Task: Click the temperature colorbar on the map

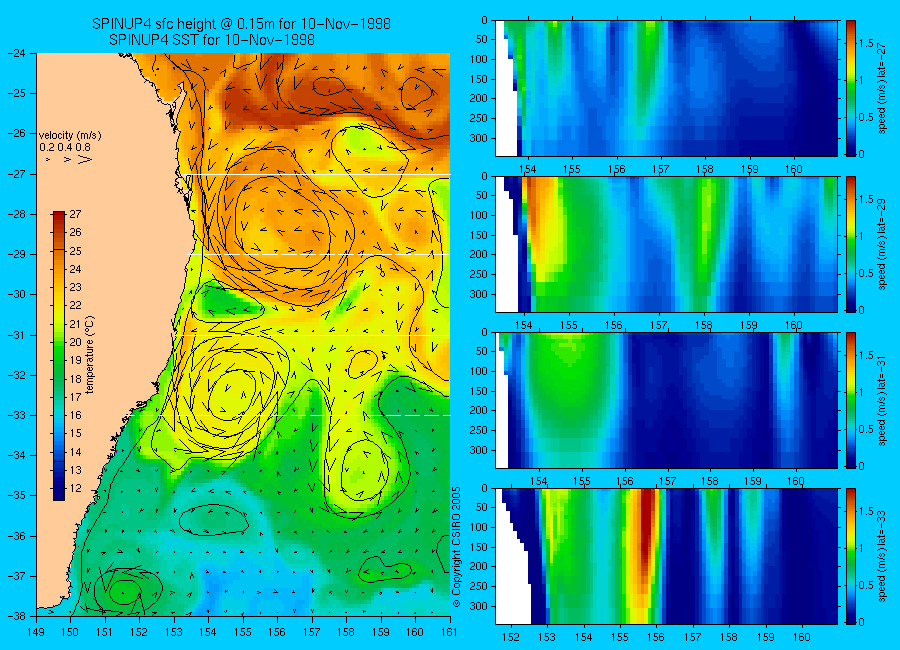Action: click(59, 356)
